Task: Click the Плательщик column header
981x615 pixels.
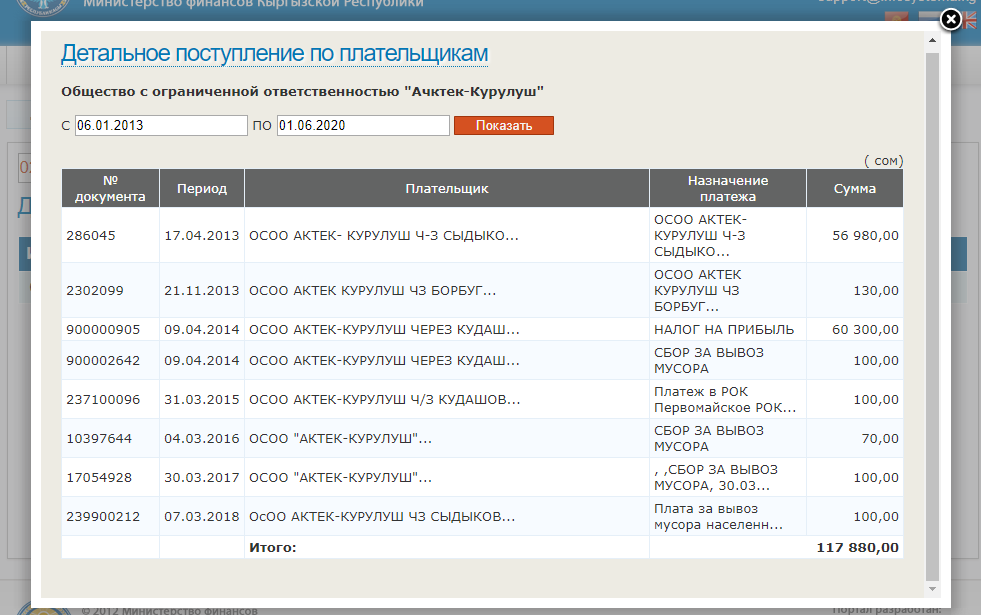Action: [447, 188]
